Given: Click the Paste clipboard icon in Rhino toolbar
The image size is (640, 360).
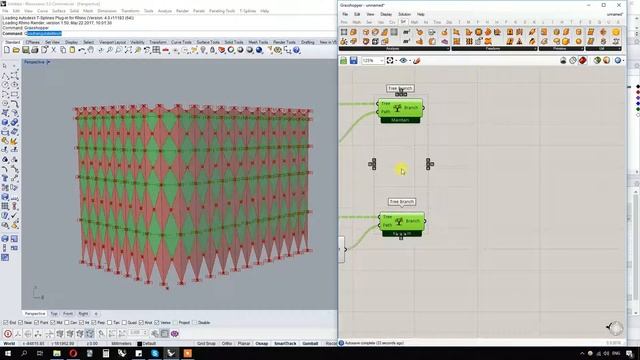Looking at the screenshot, I should (72, 50).
